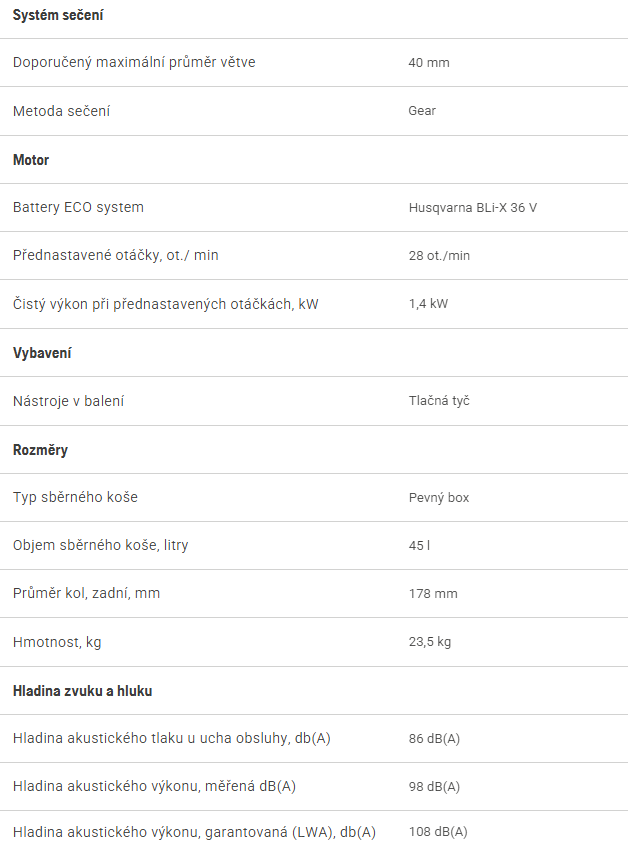This screenshot has width=628, height=857.
Task: Click the 40 mm value
Action: point(429,63)
